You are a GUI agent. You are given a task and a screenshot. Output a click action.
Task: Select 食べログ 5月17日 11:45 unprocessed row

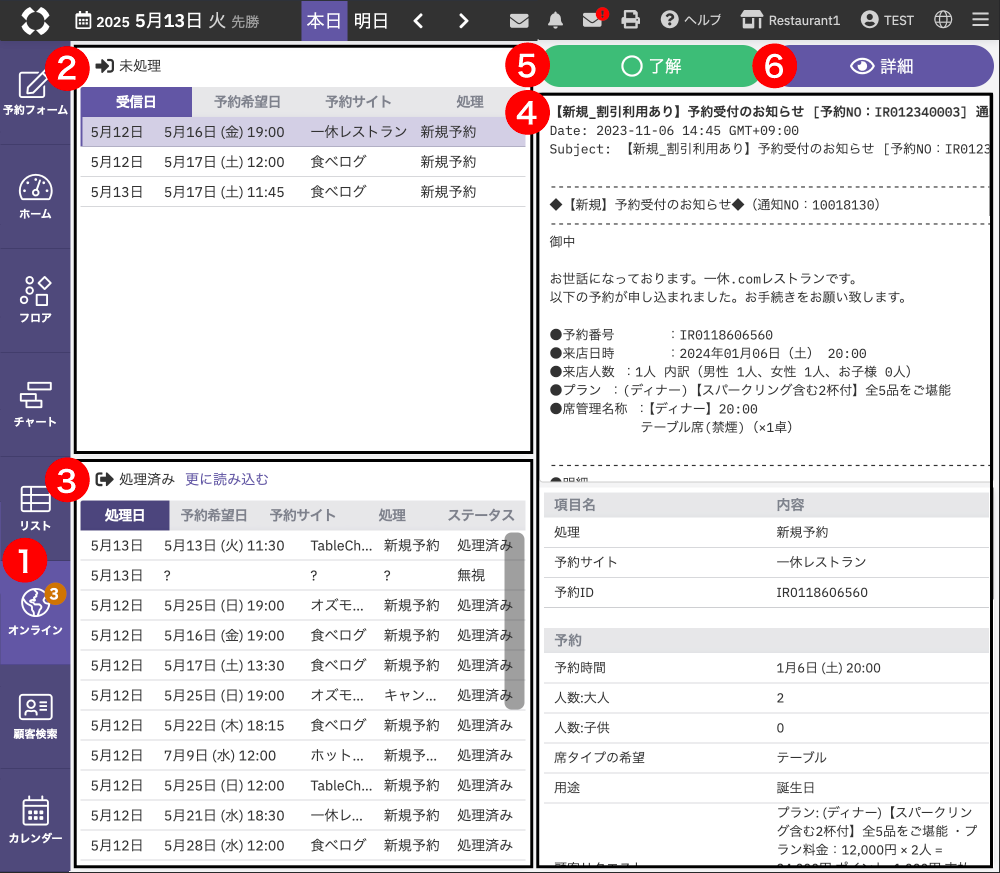[303, 192]
